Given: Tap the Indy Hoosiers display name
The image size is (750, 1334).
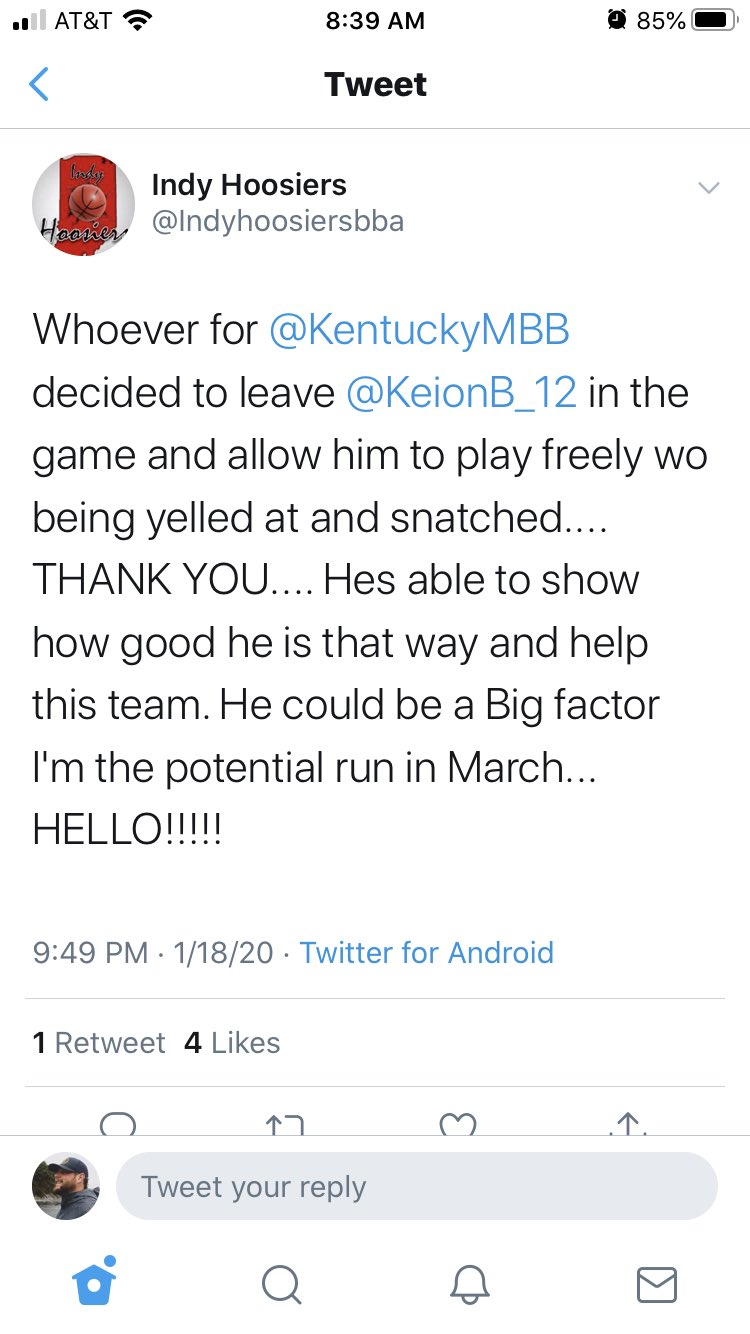Looking at the screenshot, I should click(x=249, y=184).
